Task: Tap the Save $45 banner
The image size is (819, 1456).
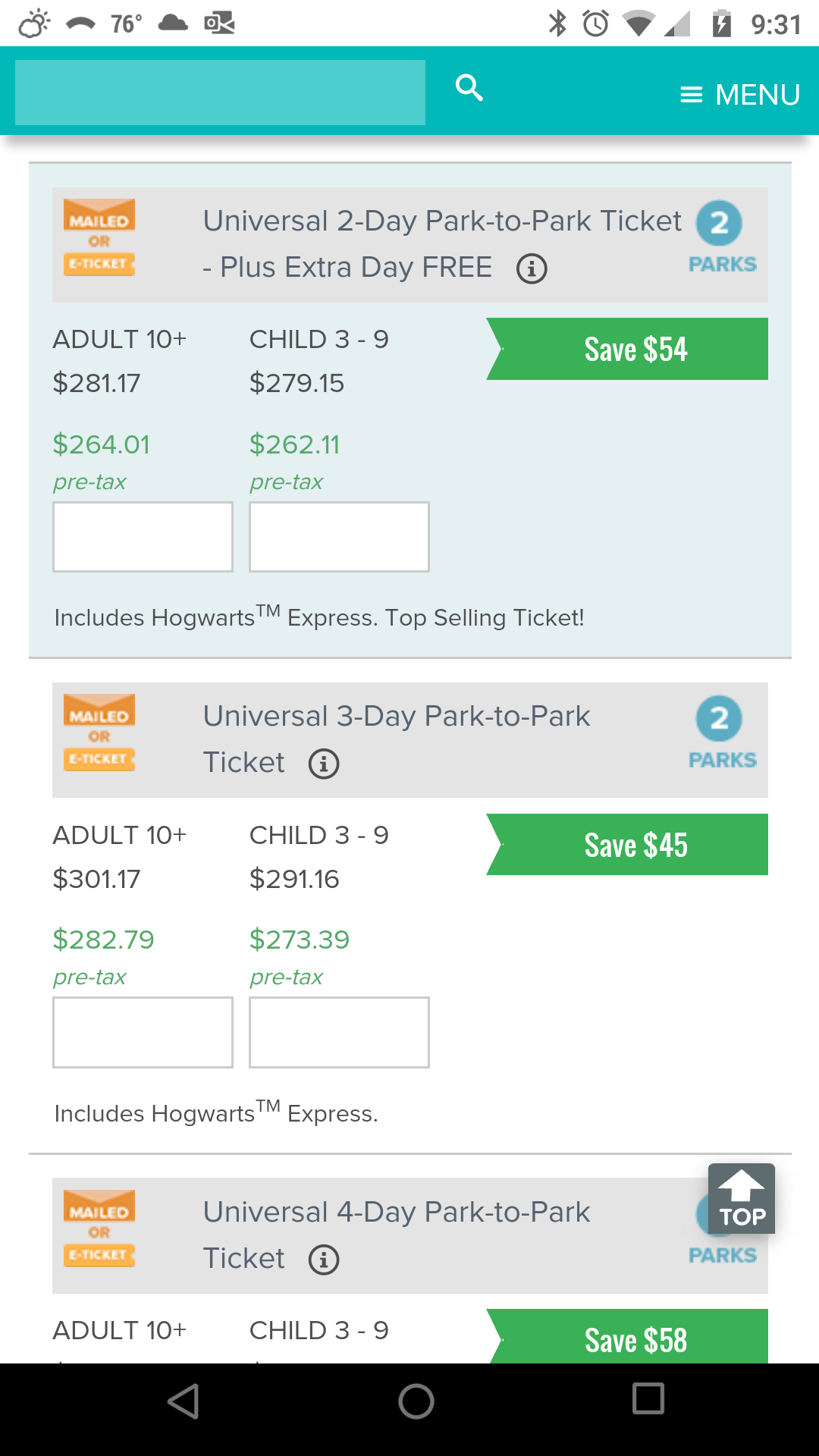Action: click(x=634, y=845)
